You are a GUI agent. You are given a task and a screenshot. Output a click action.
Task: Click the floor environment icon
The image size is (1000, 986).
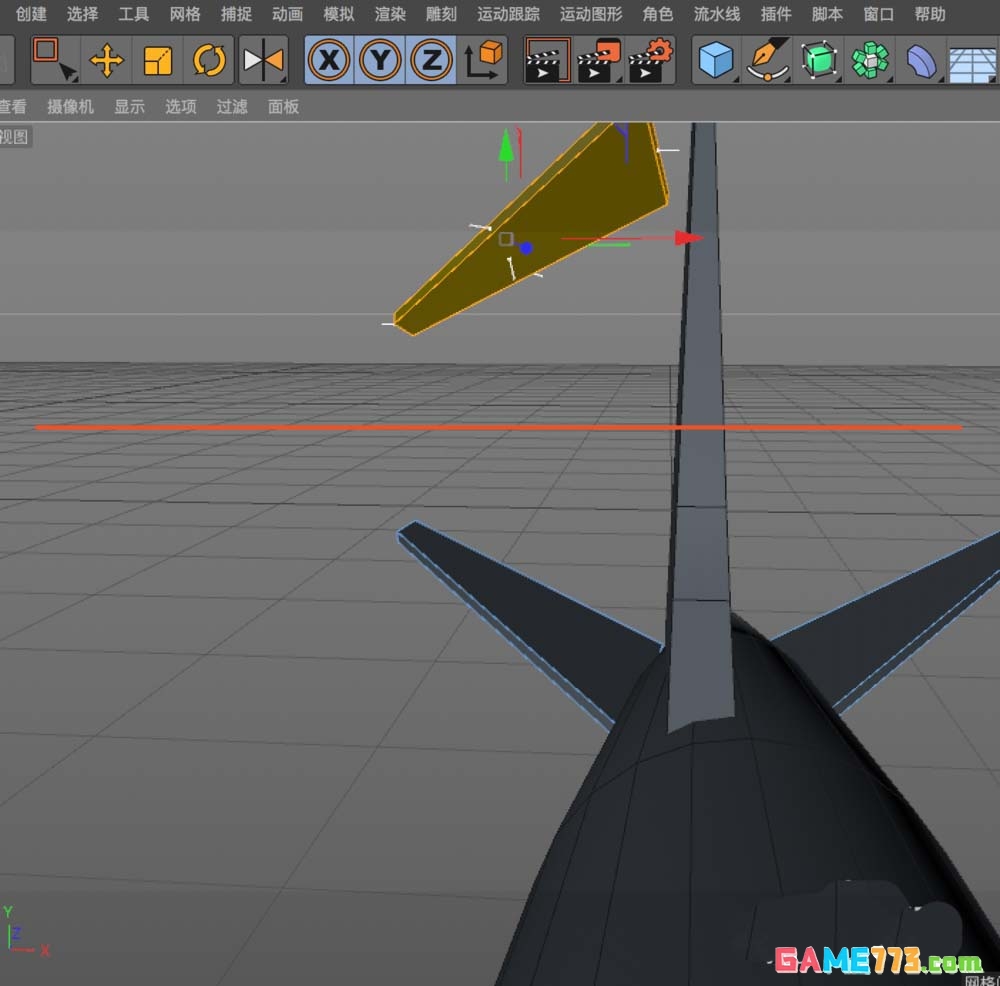973,62
